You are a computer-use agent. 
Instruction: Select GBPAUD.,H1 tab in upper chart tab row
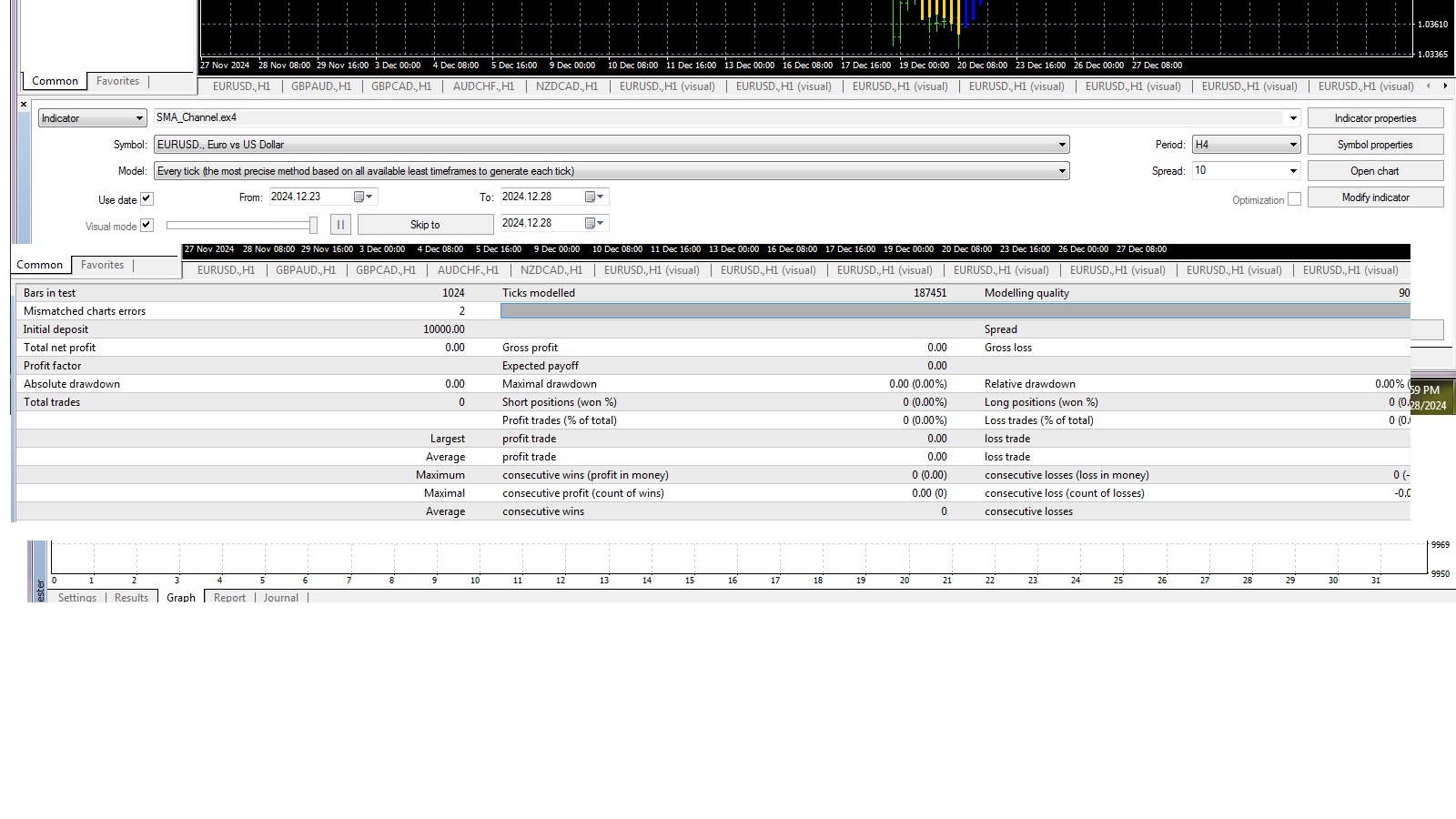coord(321,86)
